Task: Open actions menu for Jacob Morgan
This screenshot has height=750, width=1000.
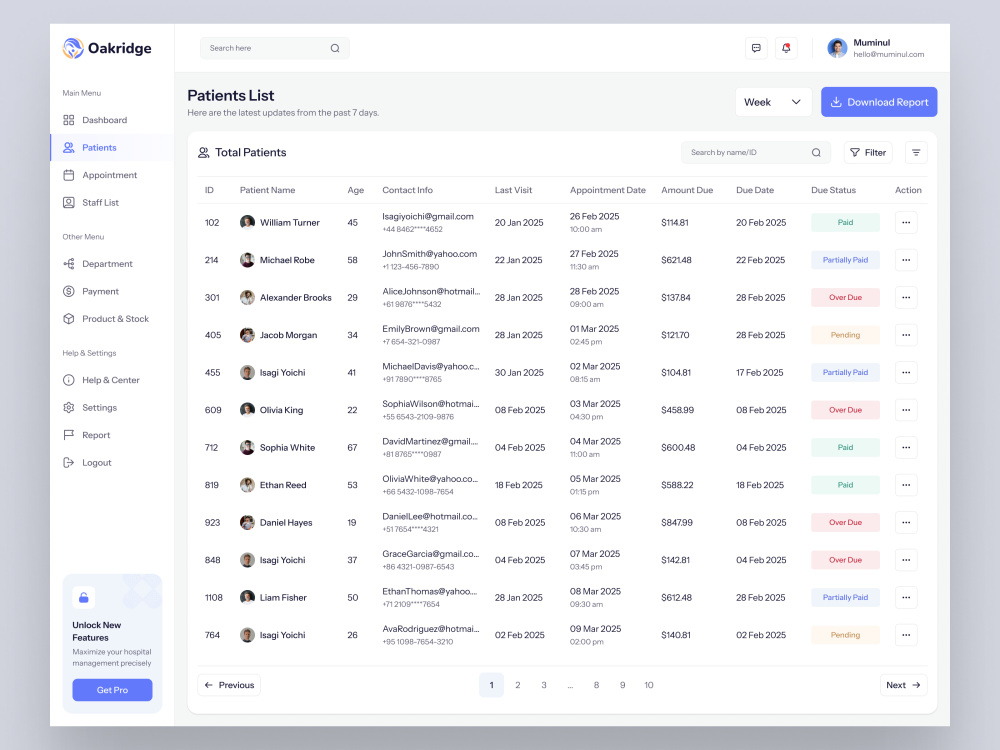Action: click(x=906, y=335)
